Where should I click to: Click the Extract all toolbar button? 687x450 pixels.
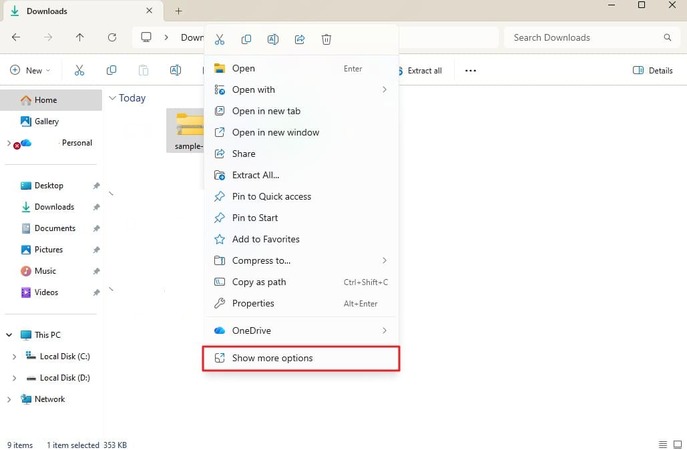point(421,71)
